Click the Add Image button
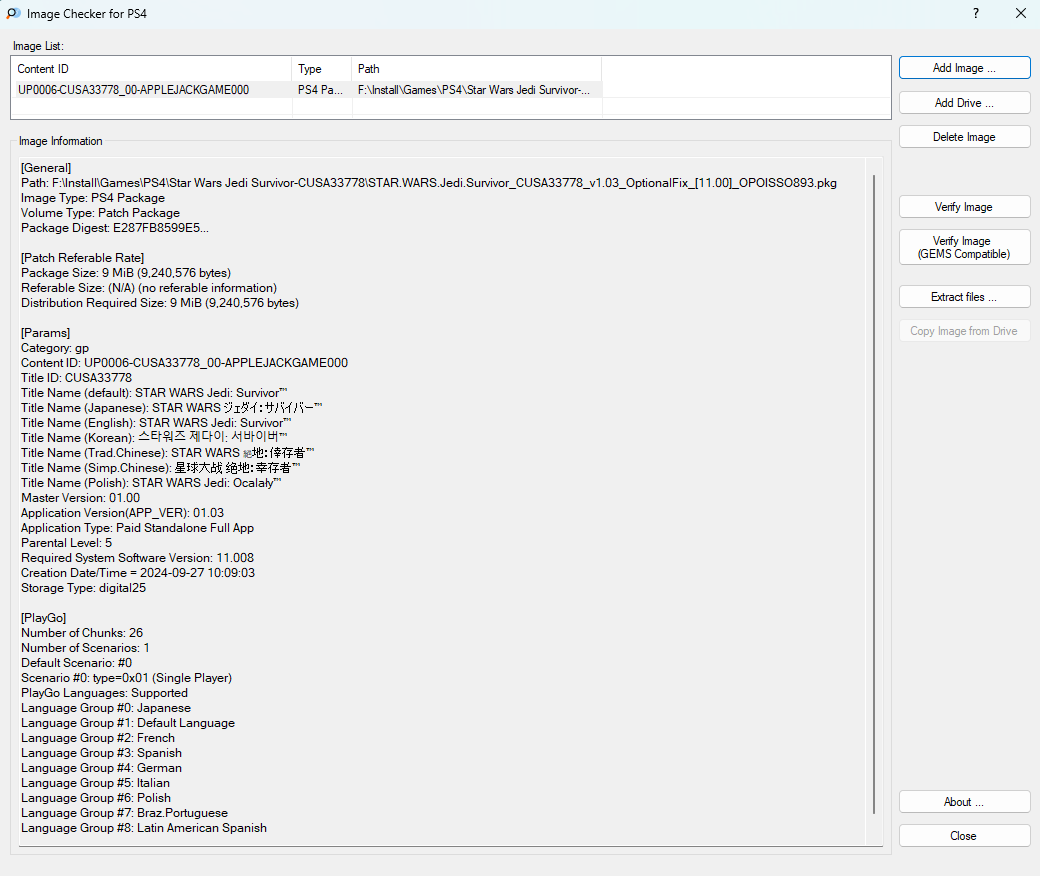 point(964,68)
